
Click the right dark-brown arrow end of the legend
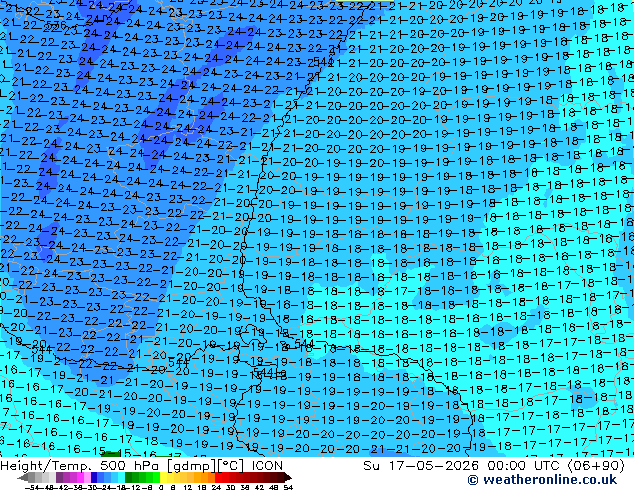point(287,477)
